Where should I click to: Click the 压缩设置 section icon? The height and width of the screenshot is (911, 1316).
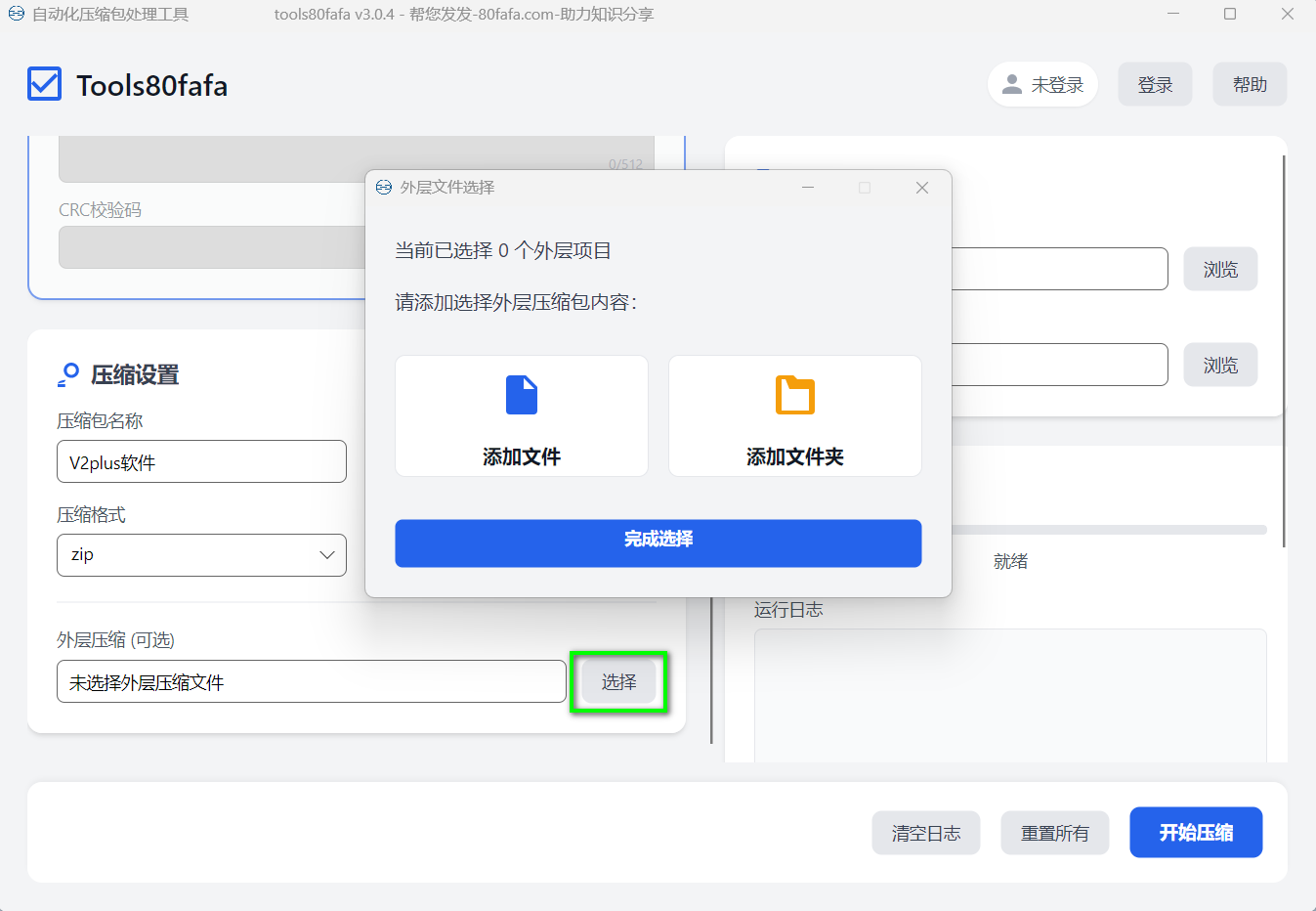(x=68, y=374)
